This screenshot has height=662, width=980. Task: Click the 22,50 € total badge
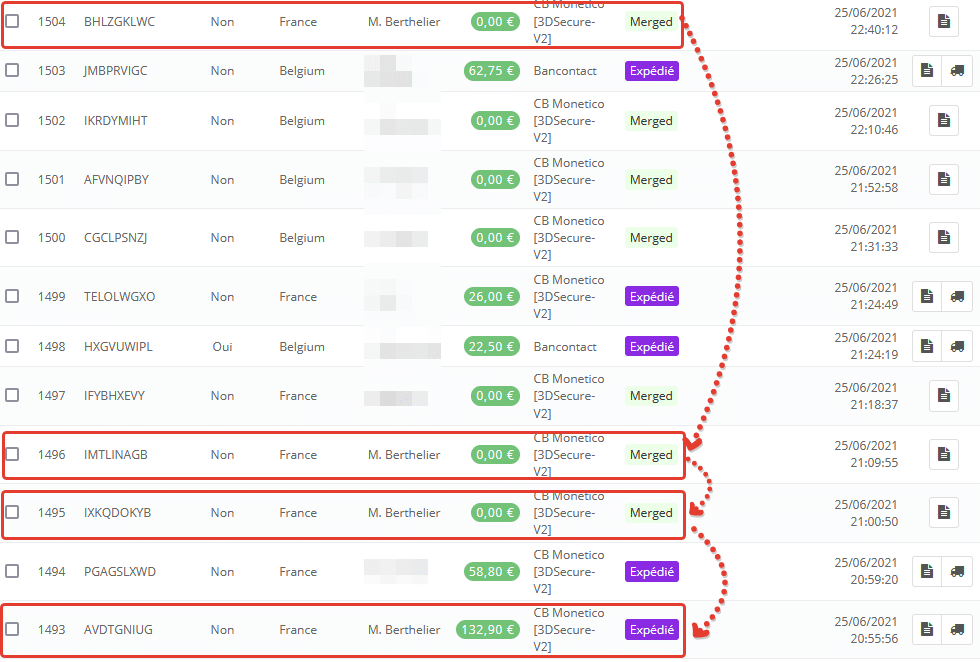point(492,346)
